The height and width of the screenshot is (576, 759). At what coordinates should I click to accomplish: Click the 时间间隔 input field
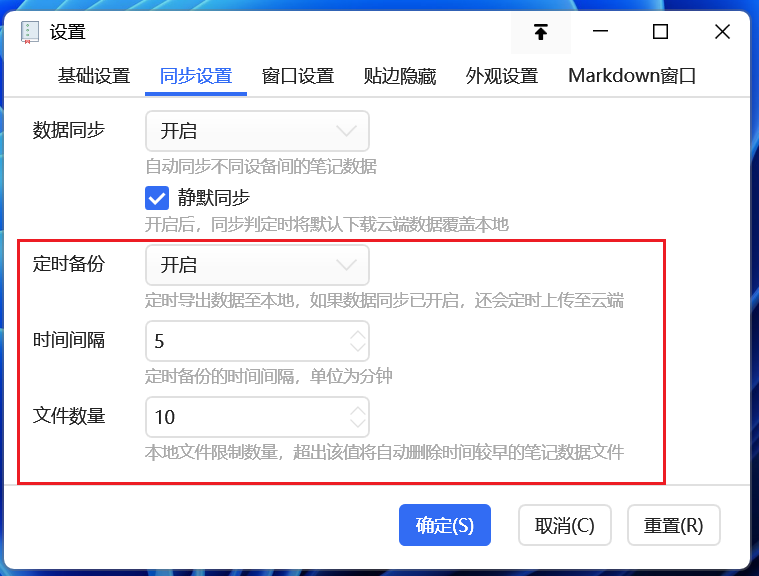(258, 341)
